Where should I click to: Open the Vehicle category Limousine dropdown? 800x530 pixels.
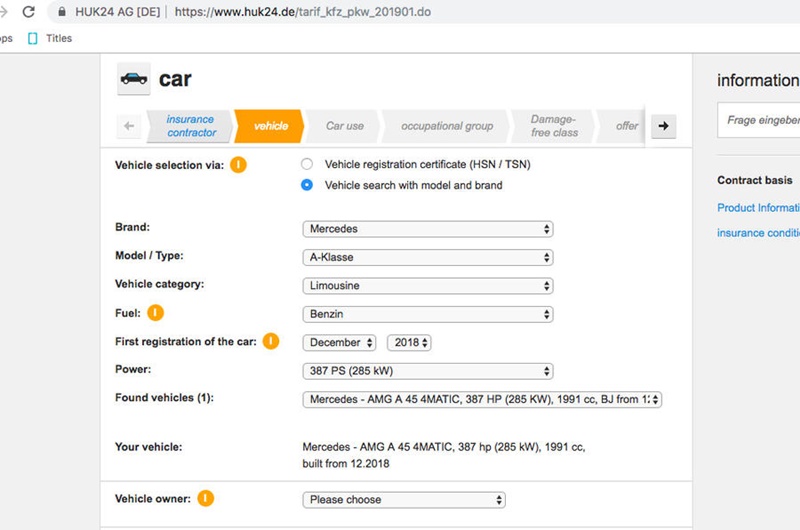click(427, 286)
